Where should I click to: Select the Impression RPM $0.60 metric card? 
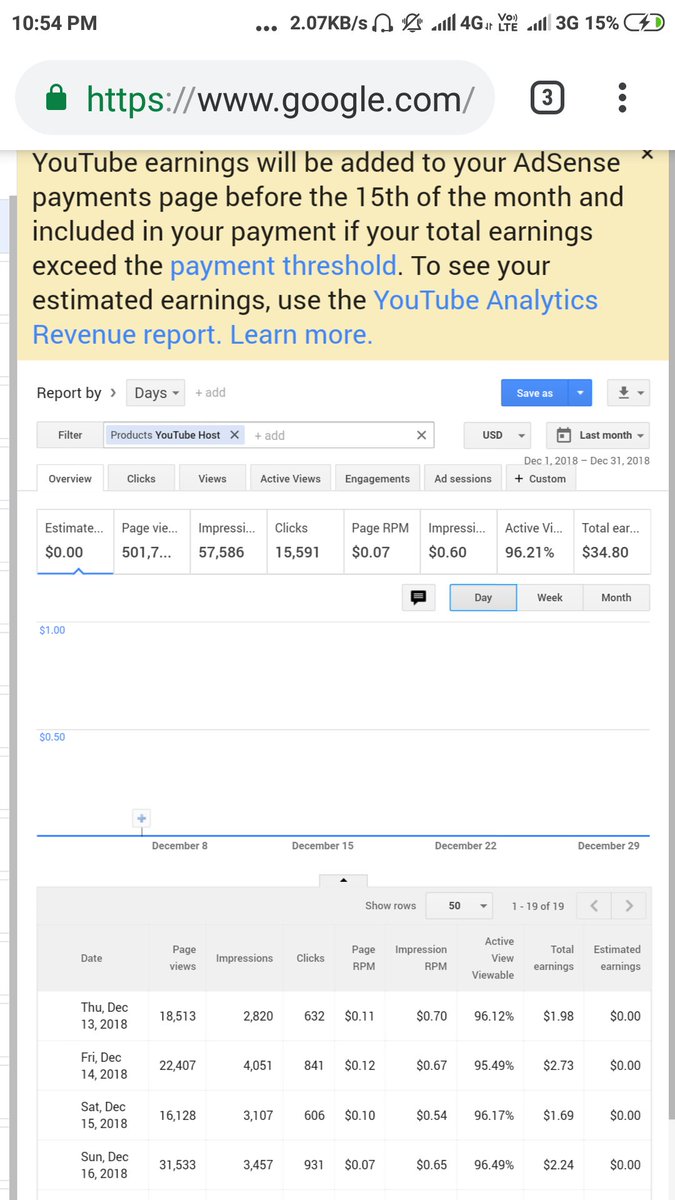pyautogui.click(x=459, y=540)
